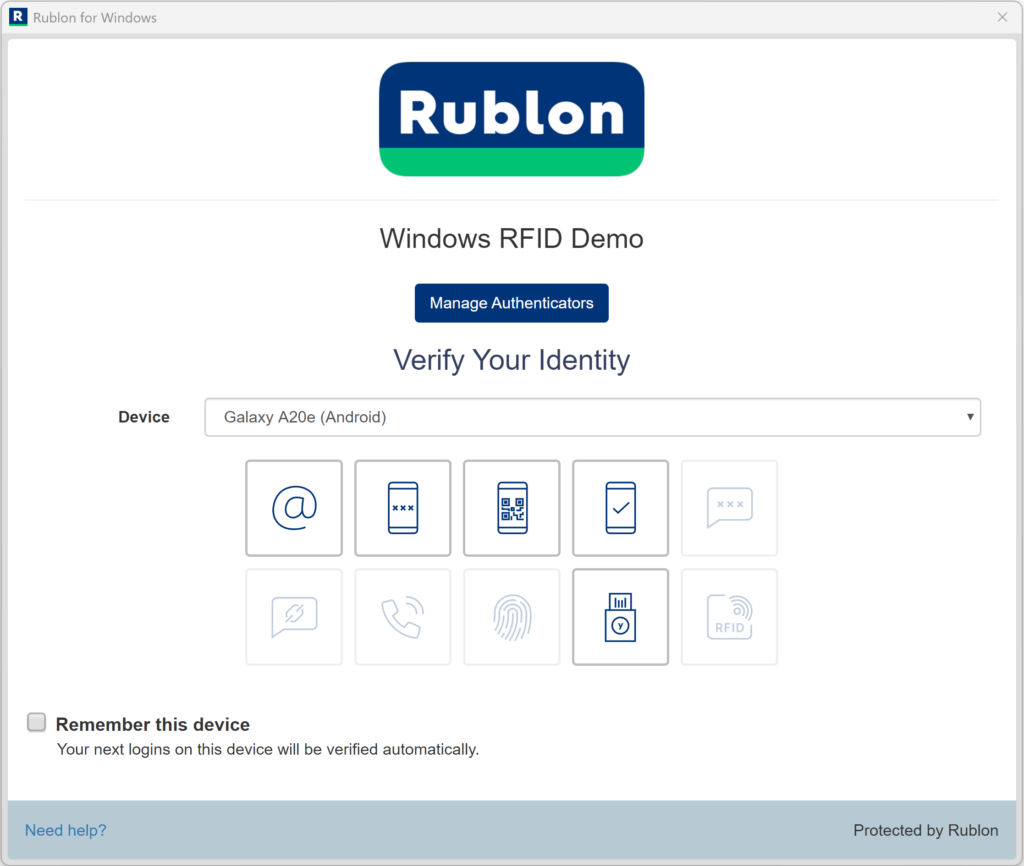Select the YubiKey security key method

[x=620, y=617]
